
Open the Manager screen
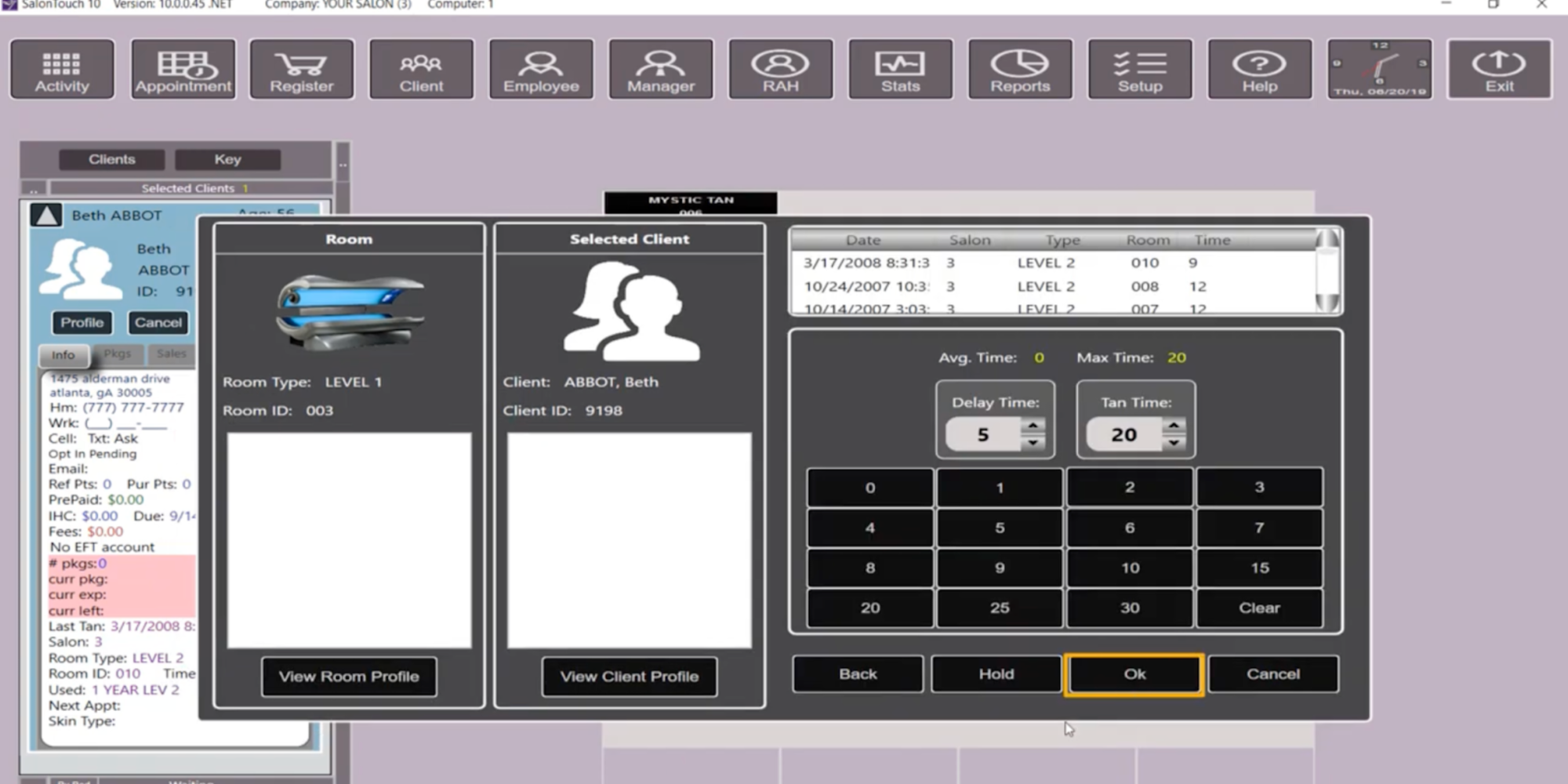coord(660,69)
